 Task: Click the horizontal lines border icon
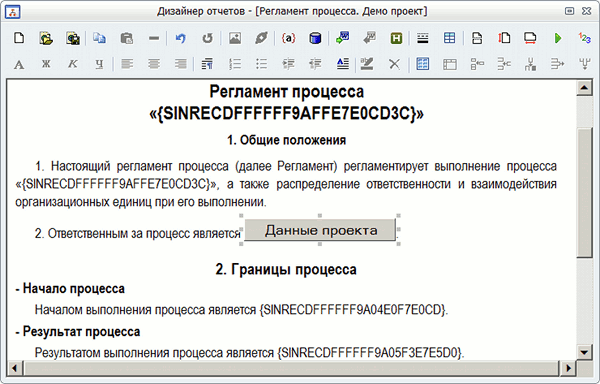click(423, 38)
